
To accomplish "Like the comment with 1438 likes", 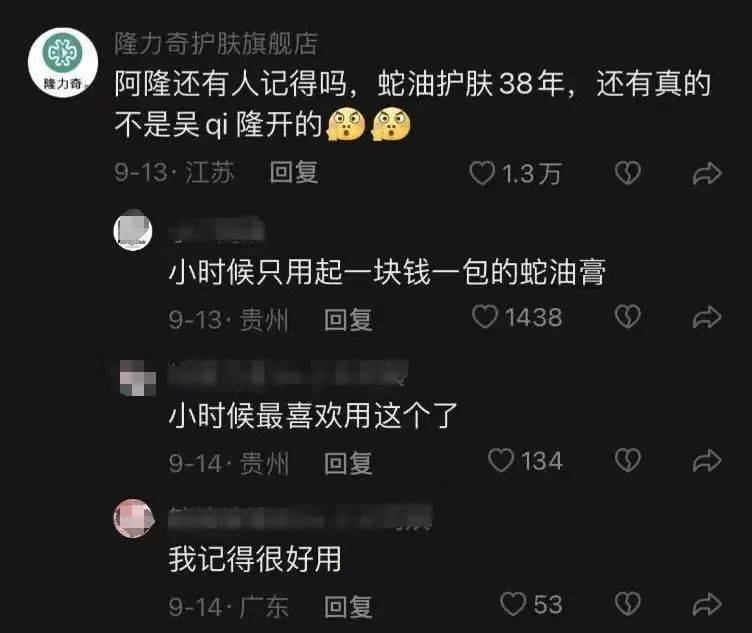I will pos(485,317).
